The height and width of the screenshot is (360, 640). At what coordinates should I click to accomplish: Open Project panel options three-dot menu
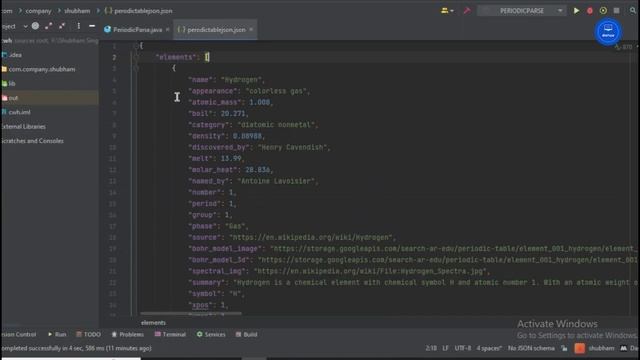tap(78, 26)
